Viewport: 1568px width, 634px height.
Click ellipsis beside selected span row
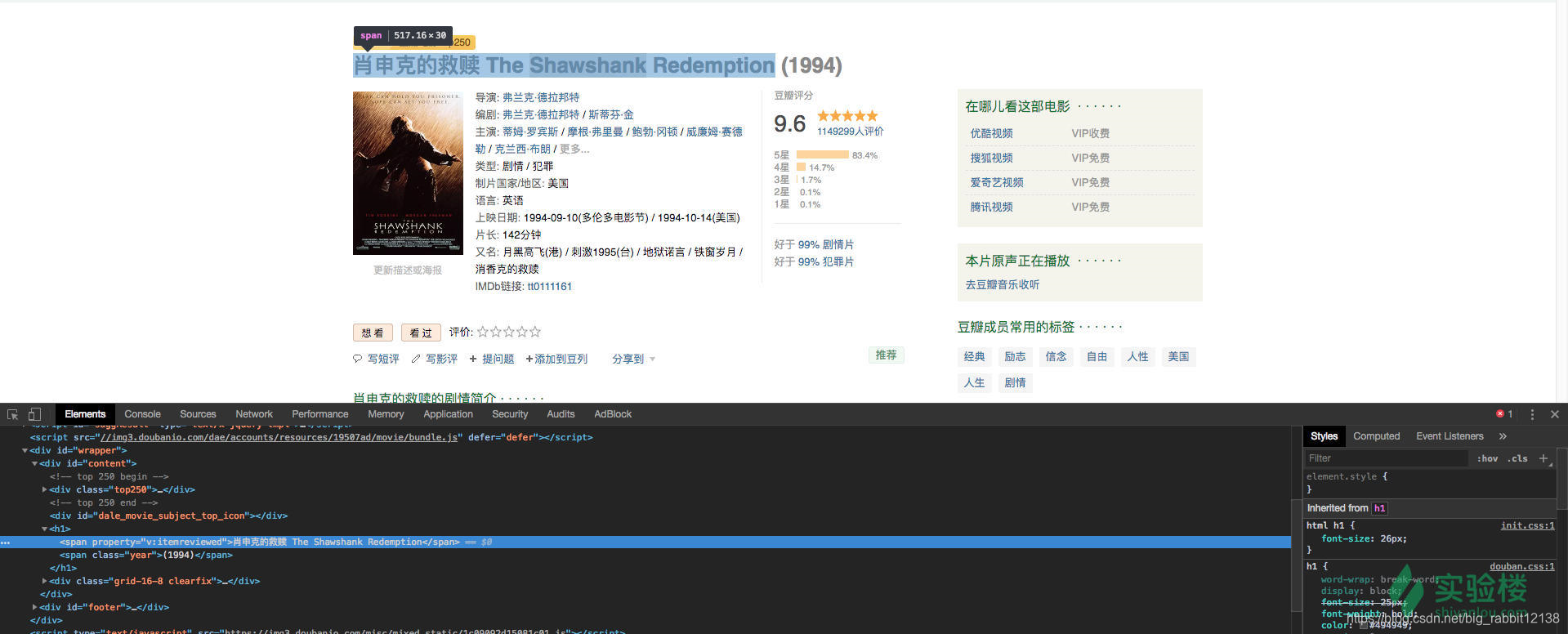[x=6, y=542]
